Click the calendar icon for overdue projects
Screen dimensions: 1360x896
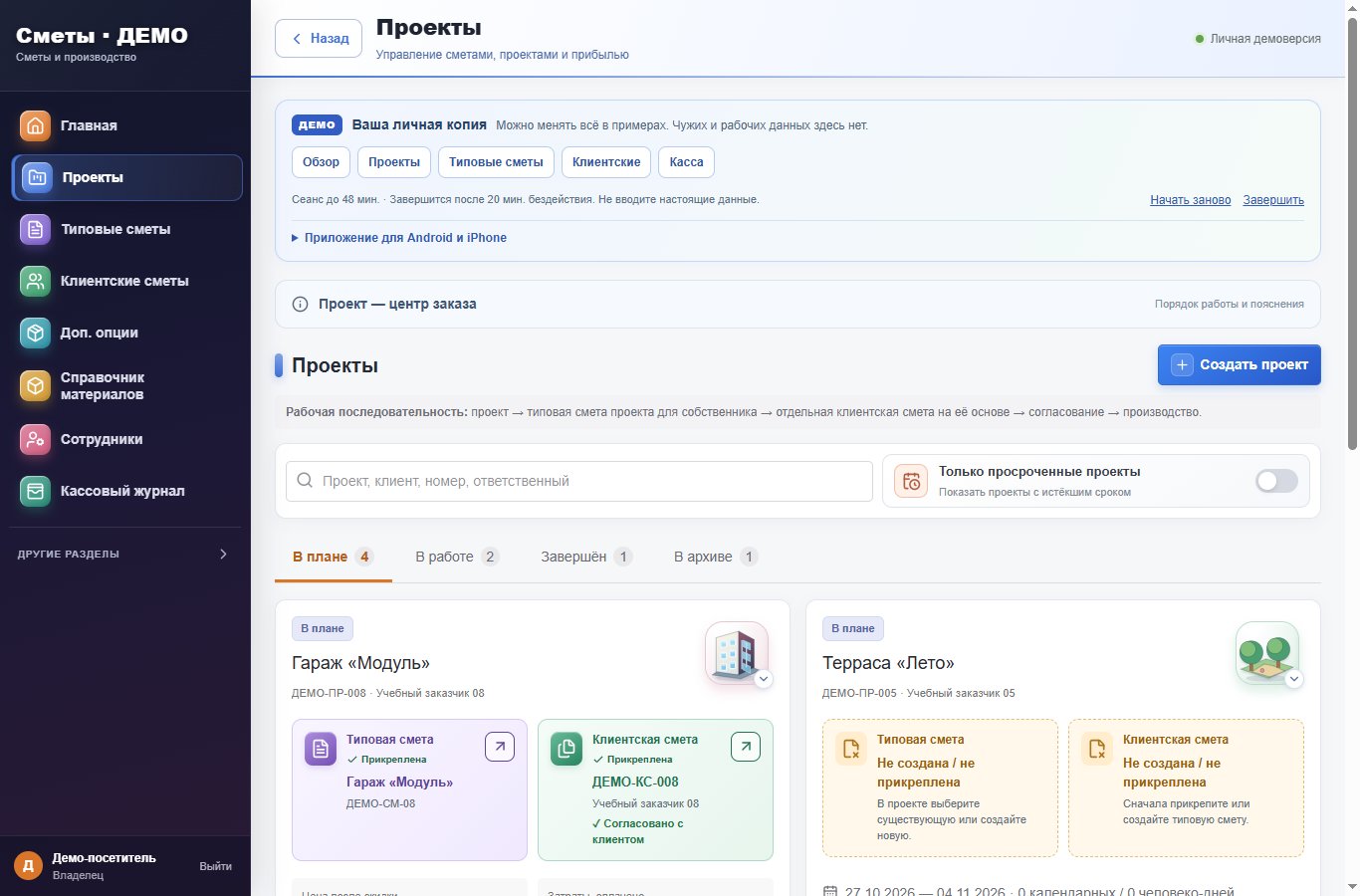[x=911, y=481]
